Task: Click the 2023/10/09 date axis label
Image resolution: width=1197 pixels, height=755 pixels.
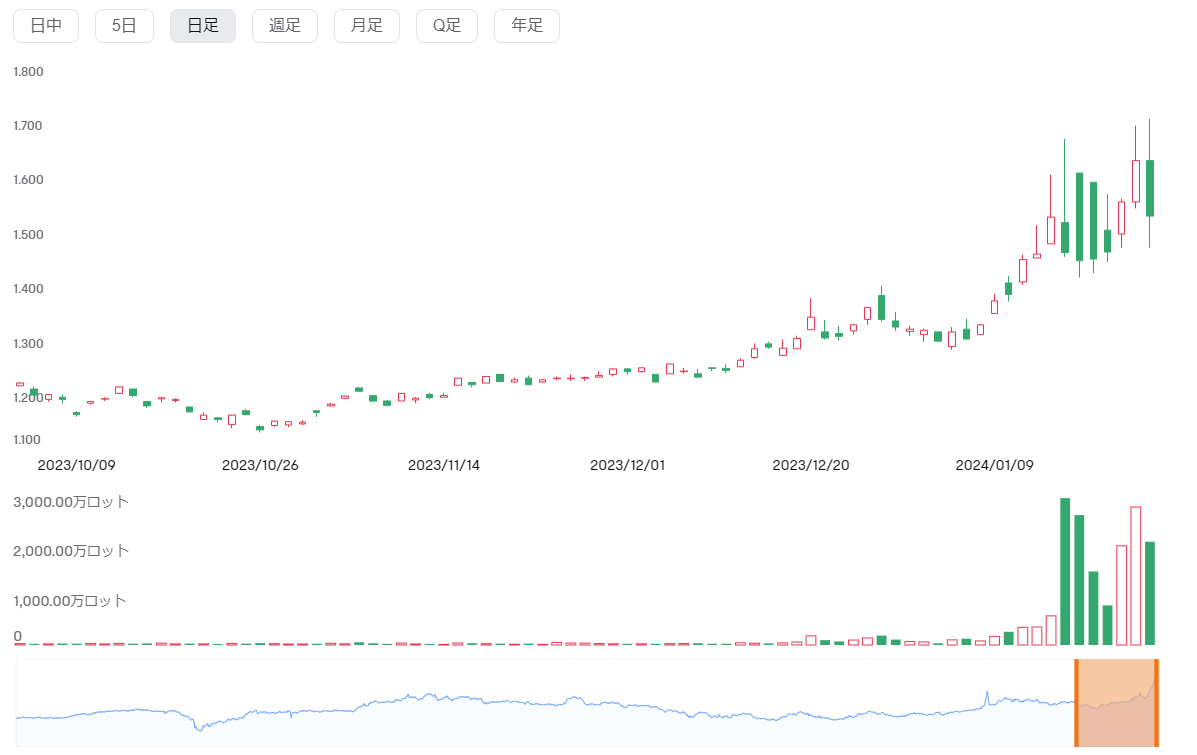Action: point(76,465)
